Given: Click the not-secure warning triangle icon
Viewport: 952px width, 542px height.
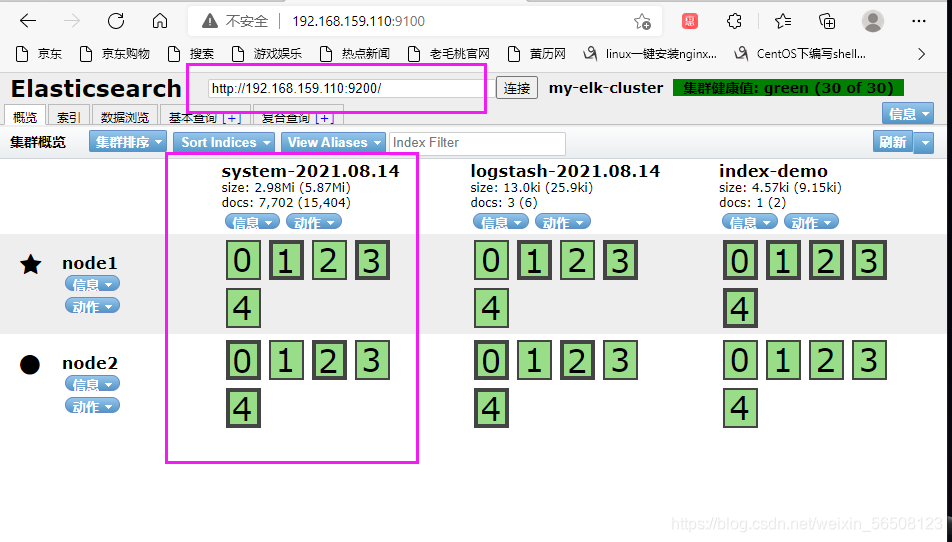Looking at the screenshot, I should (210, 21).
